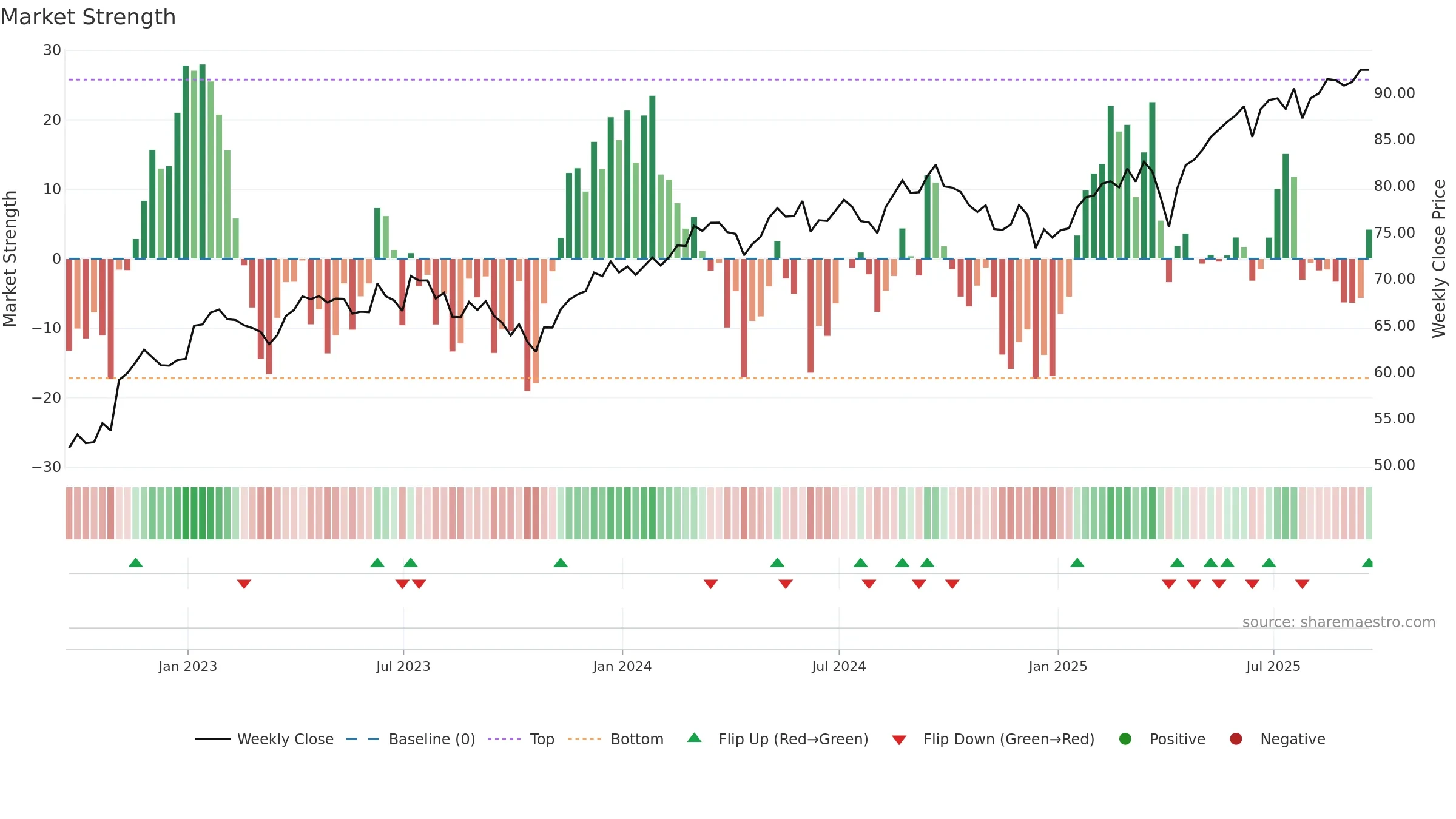
Task: Click the source: sharemaestro.com text
Action: click(1339, 622)
